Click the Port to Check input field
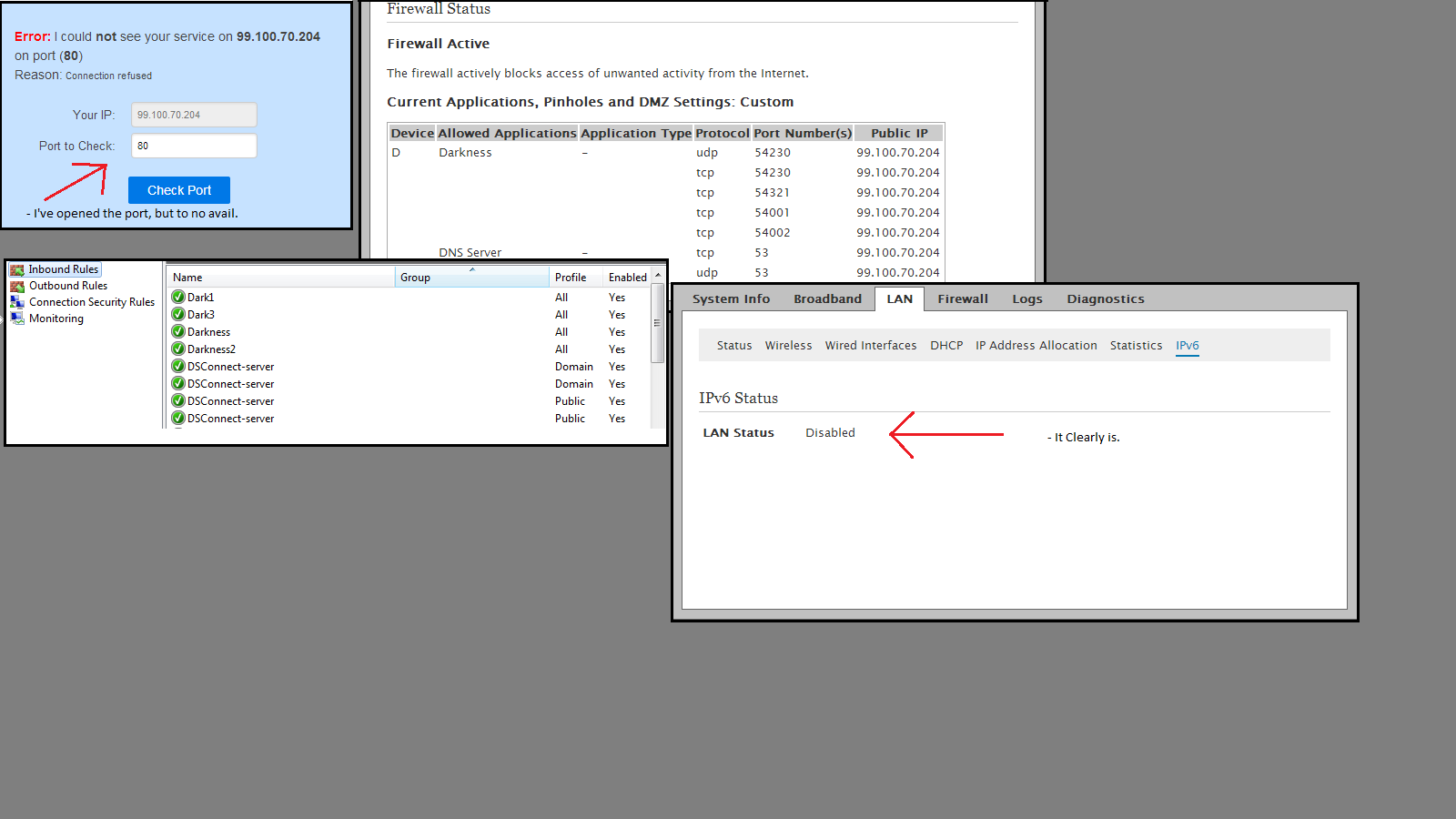 [194, 146]
